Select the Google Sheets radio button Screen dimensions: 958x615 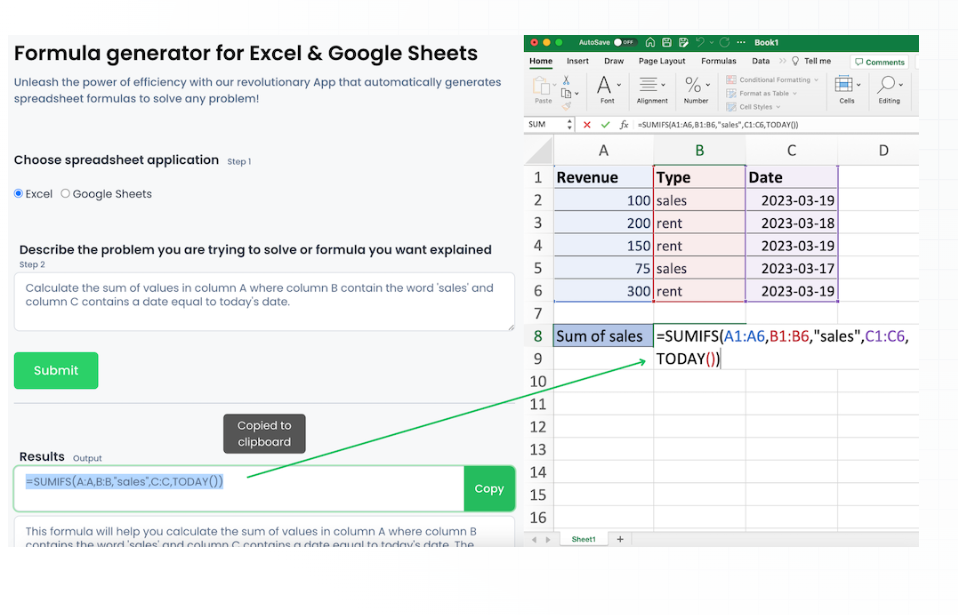tap(66, 194)
